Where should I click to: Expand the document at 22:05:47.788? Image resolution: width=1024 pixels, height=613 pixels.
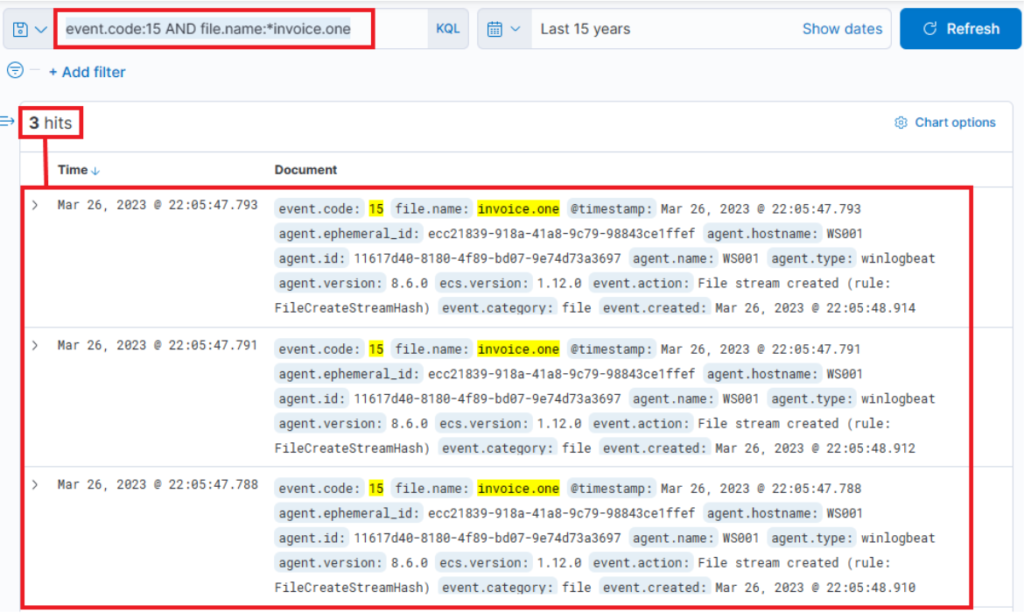[35, 485]
